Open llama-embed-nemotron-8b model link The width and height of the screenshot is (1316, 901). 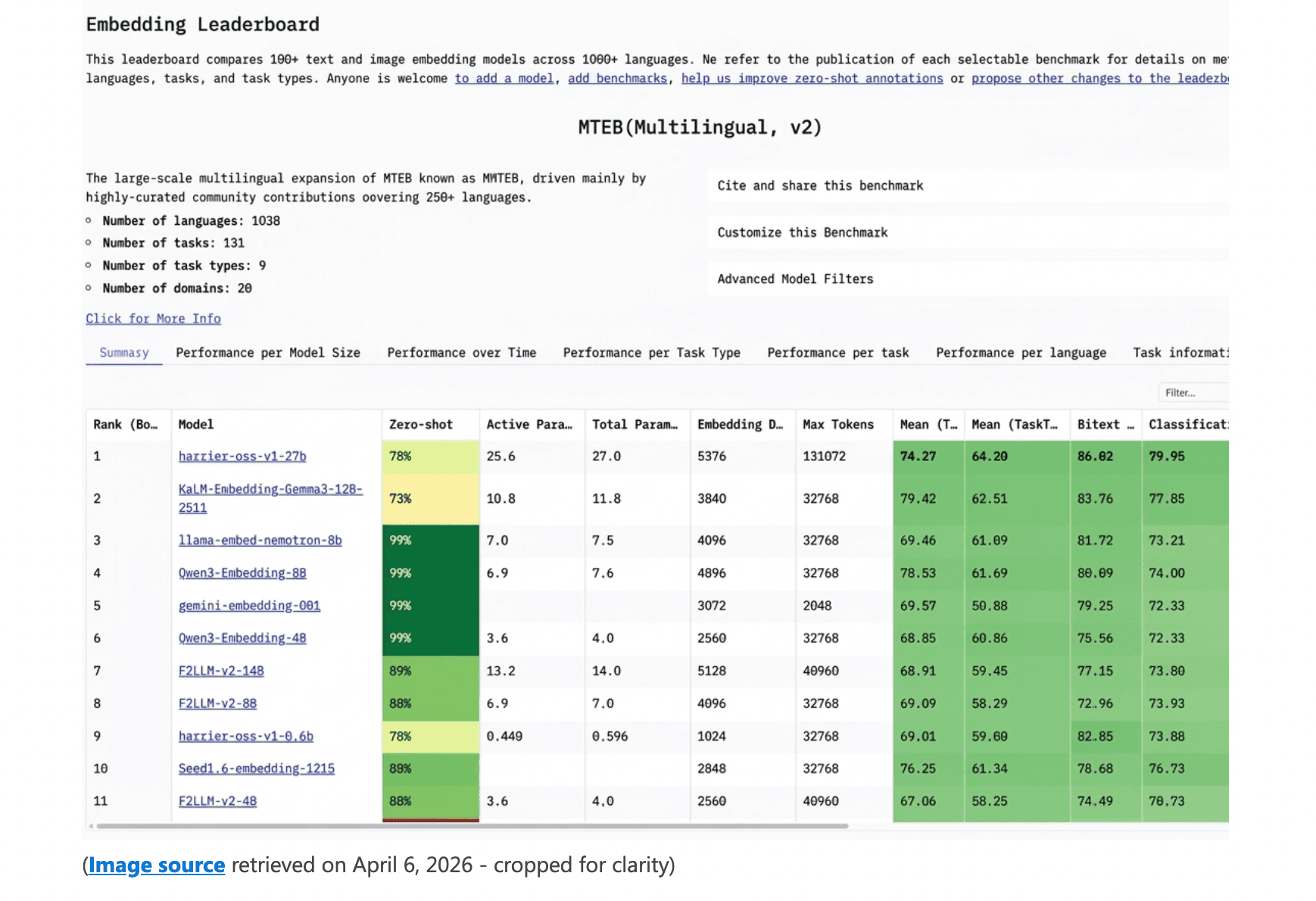260,541
